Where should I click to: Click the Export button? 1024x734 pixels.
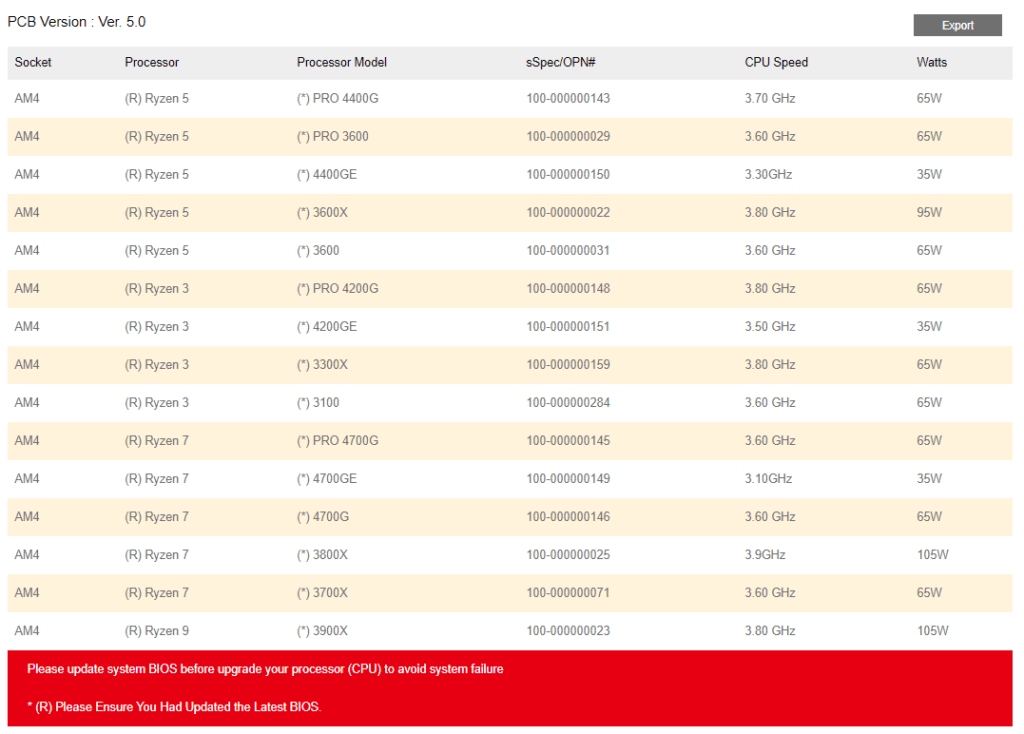click(957, 25)
